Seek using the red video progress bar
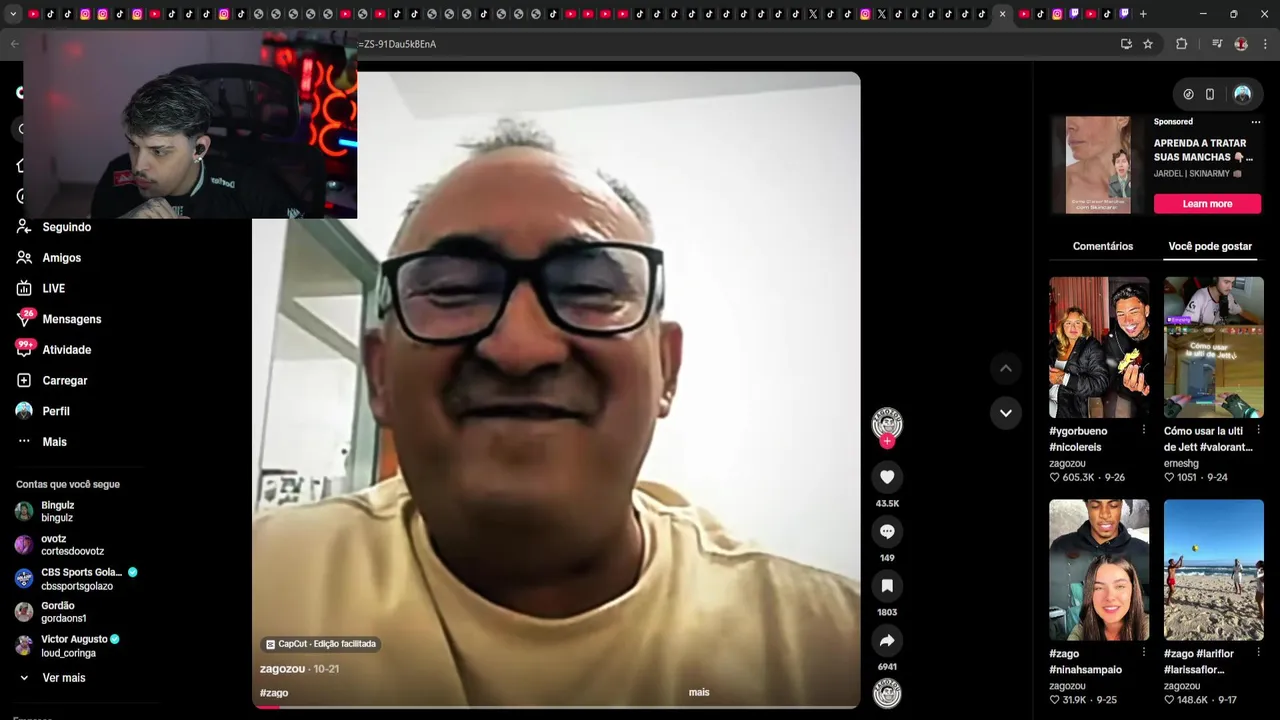The height and width of the screenshot is (720, 1280). pyautogui.click(x=556, y=707)
